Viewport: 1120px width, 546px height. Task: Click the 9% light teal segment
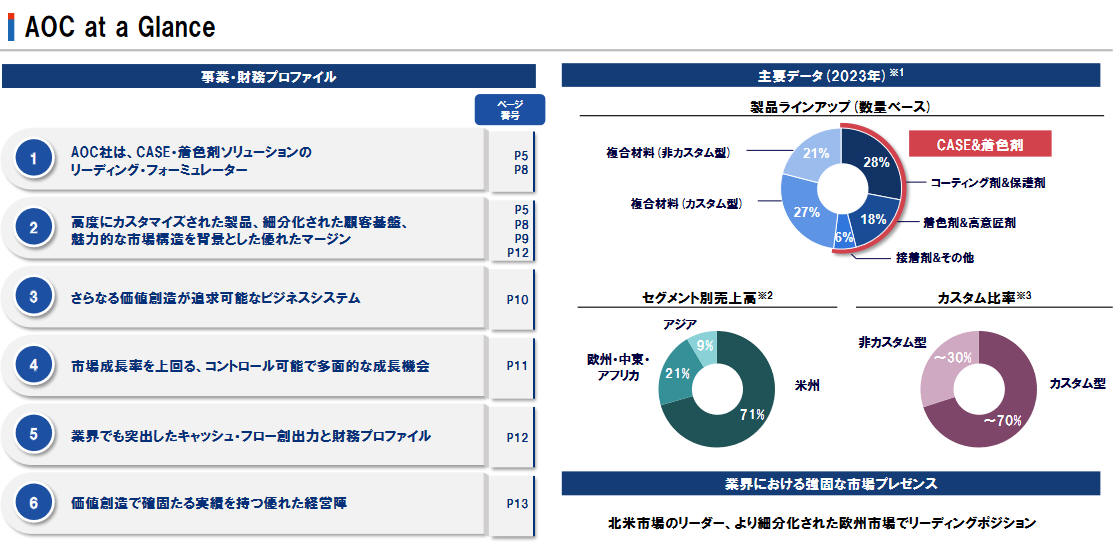[x=704, y=348]
